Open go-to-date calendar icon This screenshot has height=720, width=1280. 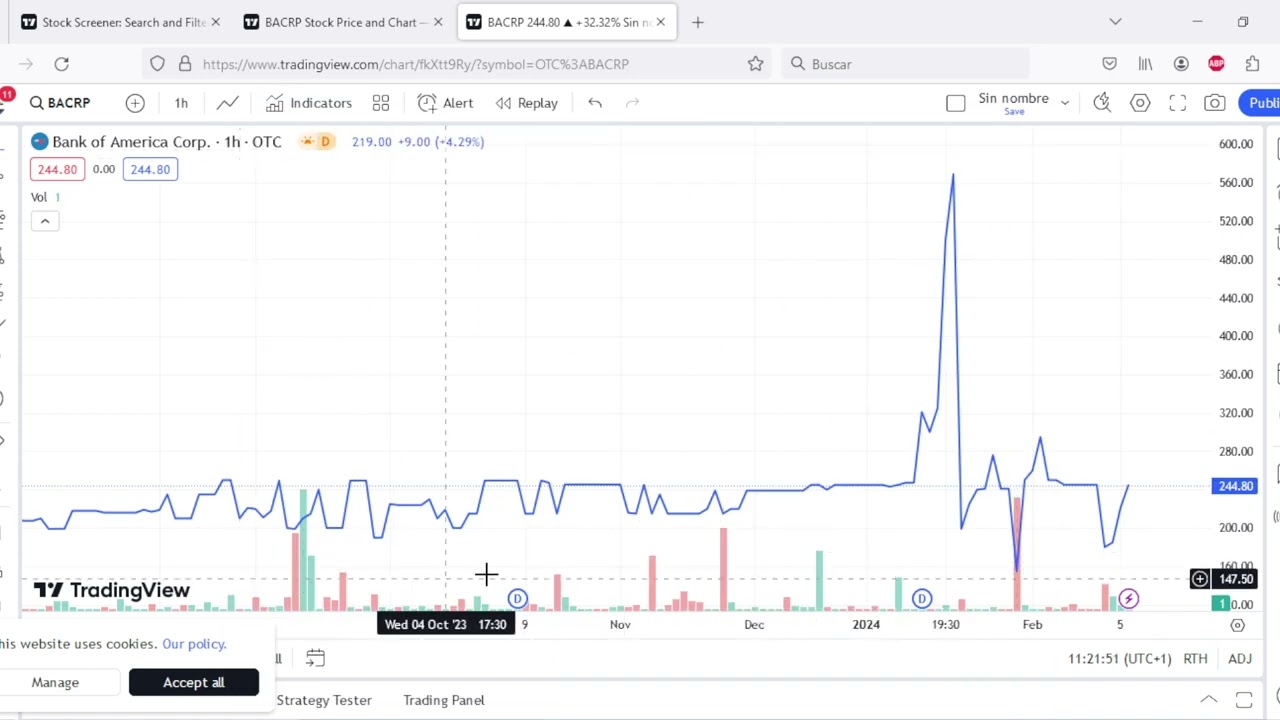coord(315,658)
